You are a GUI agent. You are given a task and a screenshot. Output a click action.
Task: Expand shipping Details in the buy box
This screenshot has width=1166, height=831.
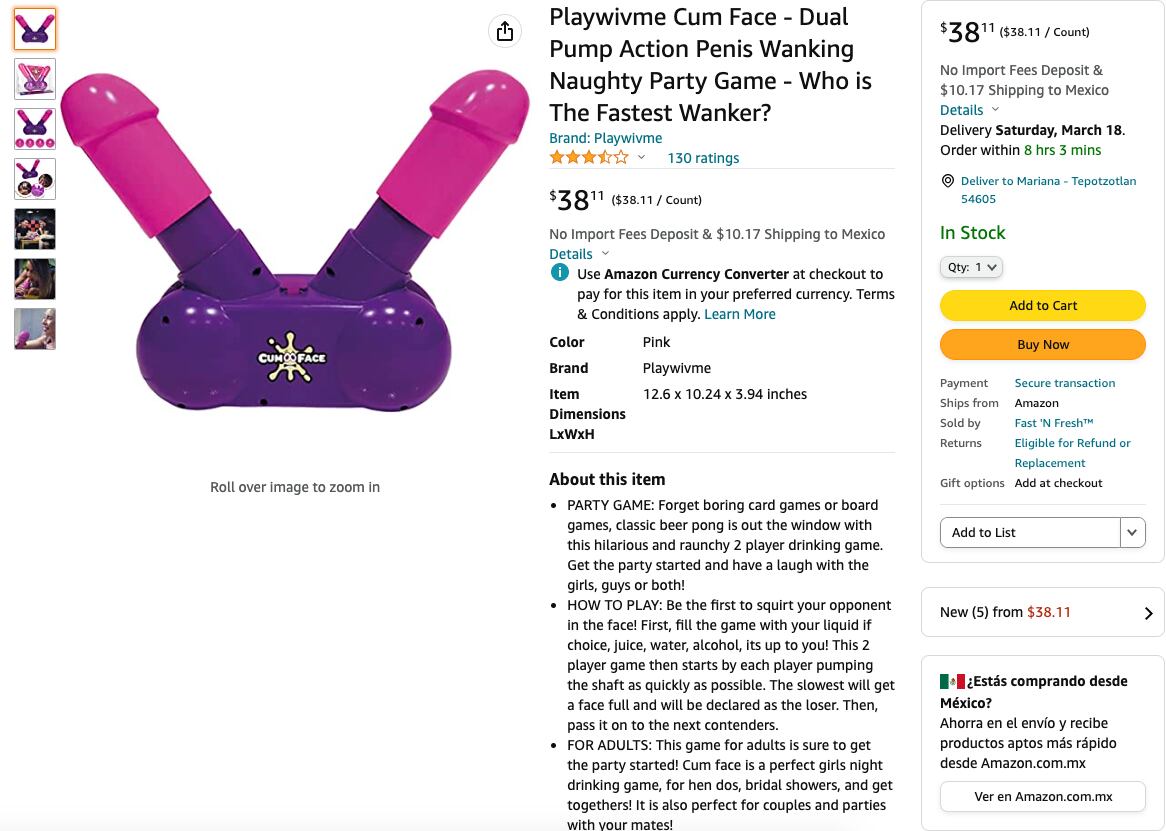click(x=969, y=110)
